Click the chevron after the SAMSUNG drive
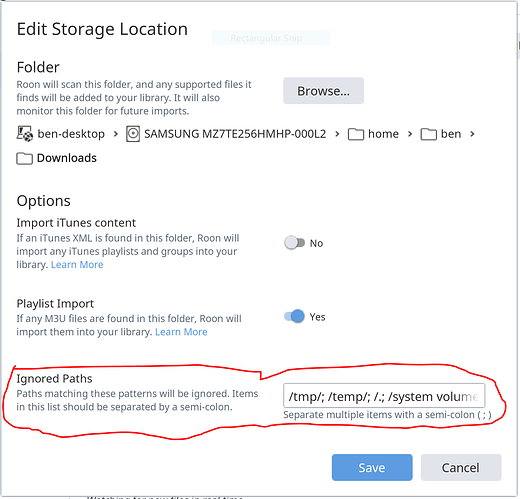The width and height of the screenshot is (520, 499). [x=337, y=134]
